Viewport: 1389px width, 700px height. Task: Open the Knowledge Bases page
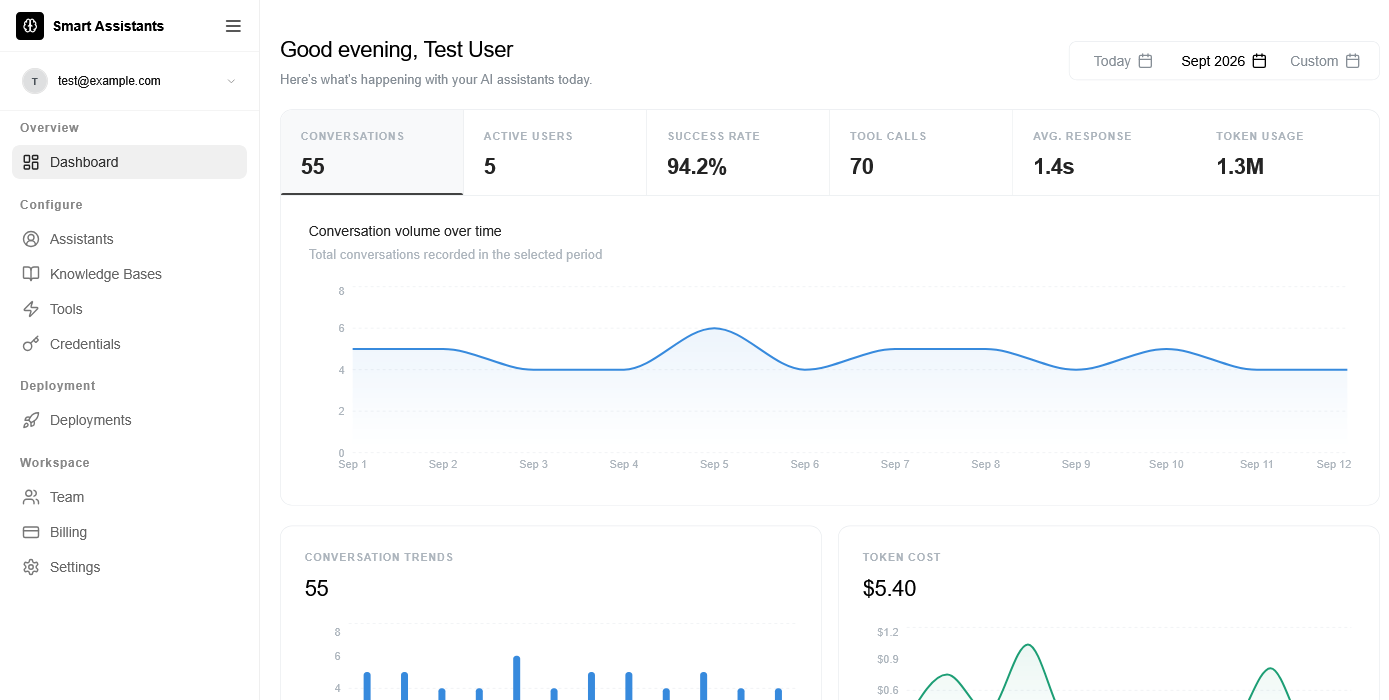click(130, 274)
